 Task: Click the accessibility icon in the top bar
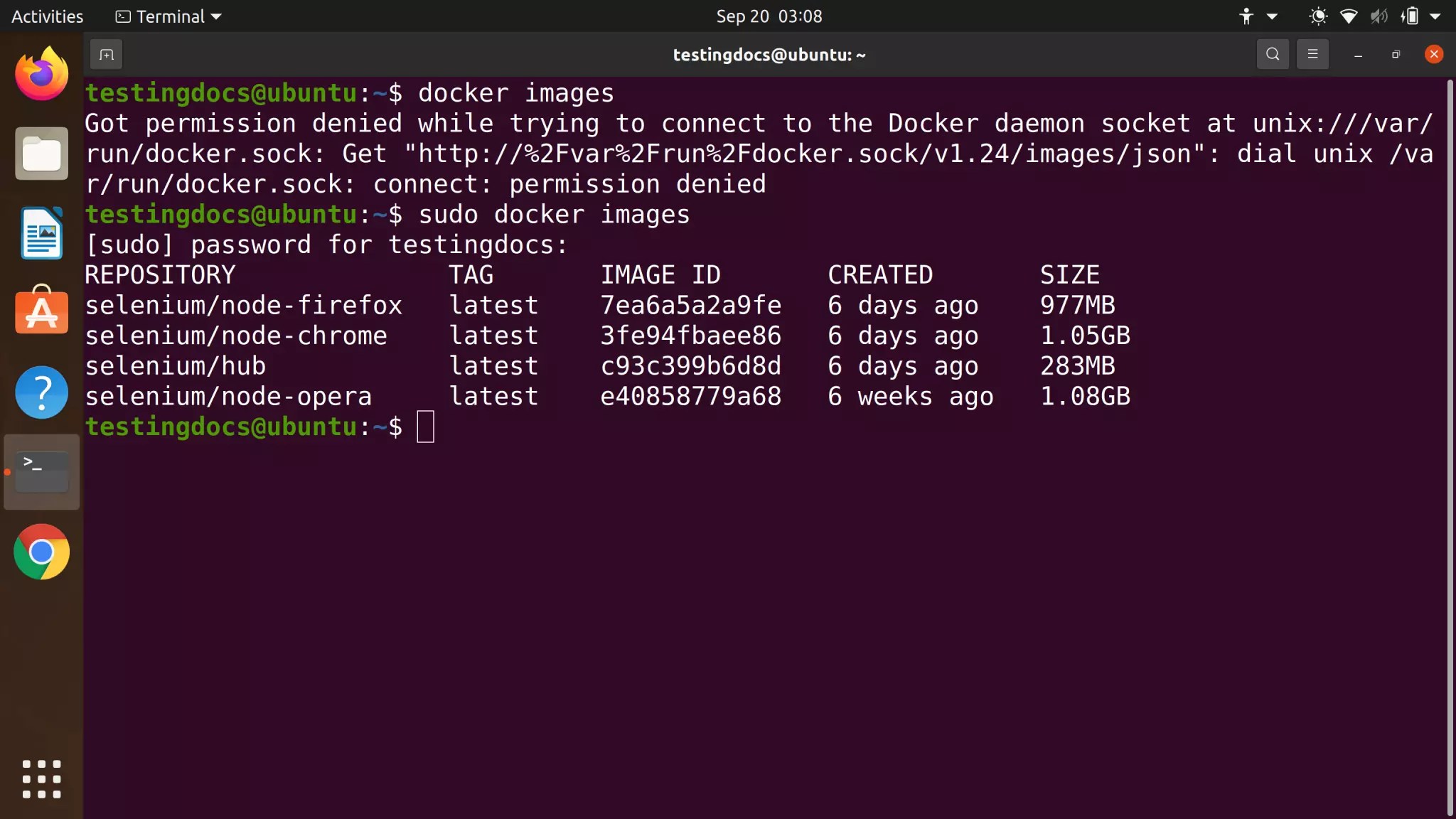[1246, 16]
